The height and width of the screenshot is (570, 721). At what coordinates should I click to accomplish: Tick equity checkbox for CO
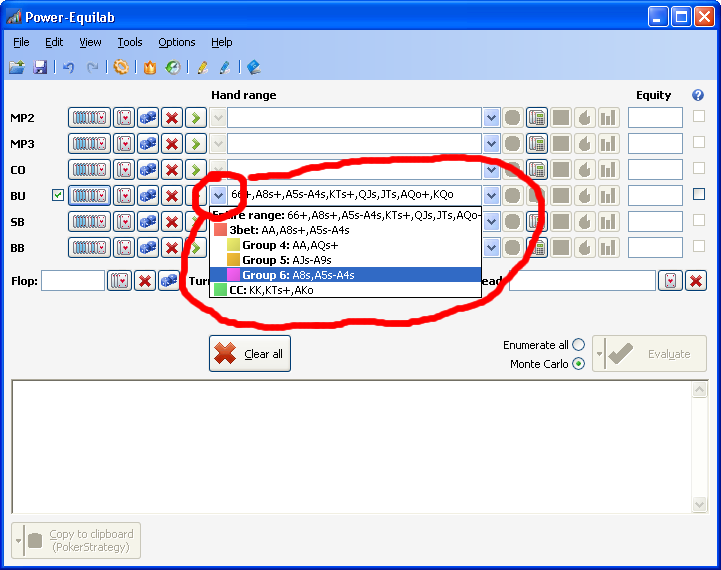click(699, 168)
